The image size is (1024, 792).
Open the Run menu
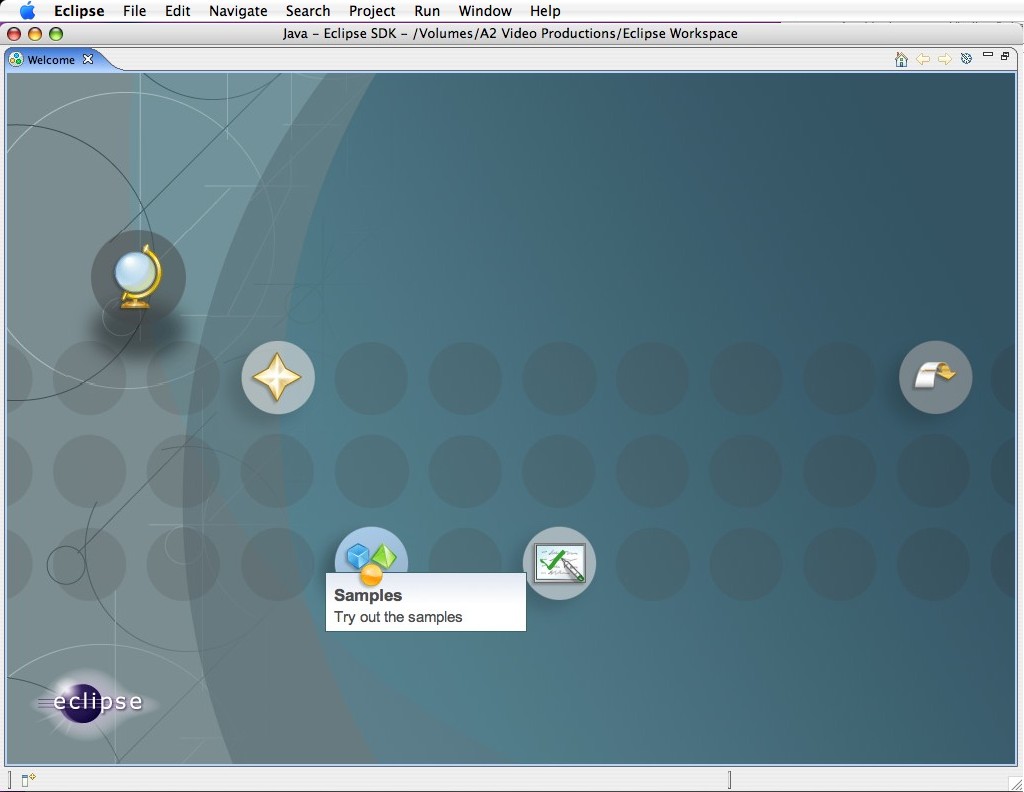point(427,11)
